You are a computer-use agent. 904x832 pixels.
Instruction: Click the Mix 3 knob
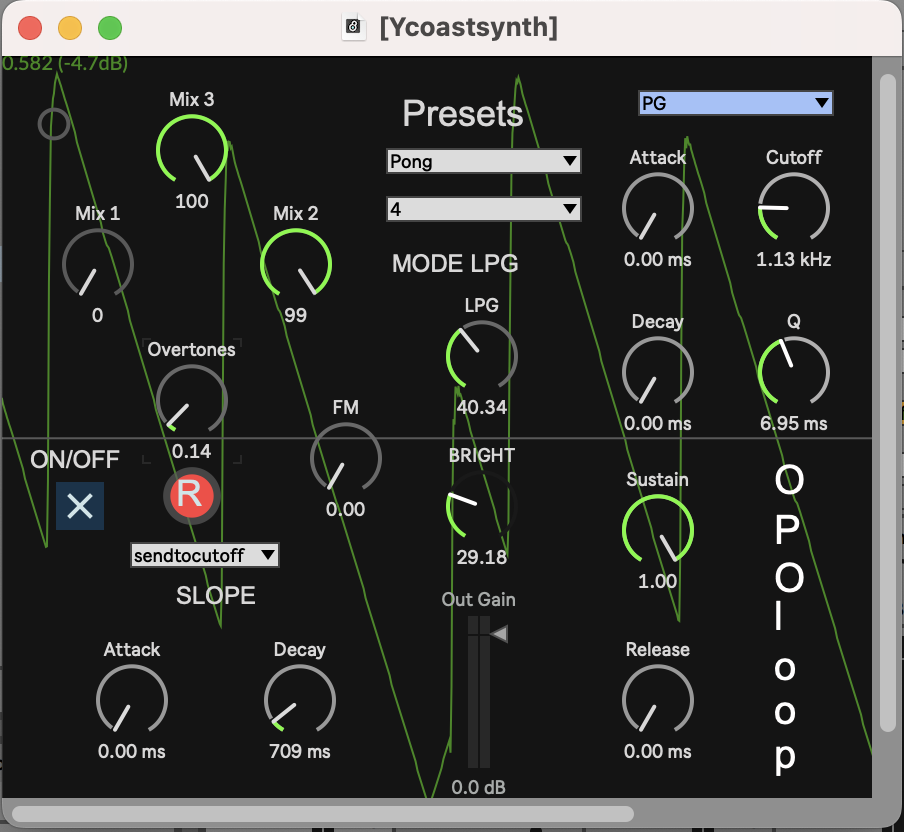(192, 150)
